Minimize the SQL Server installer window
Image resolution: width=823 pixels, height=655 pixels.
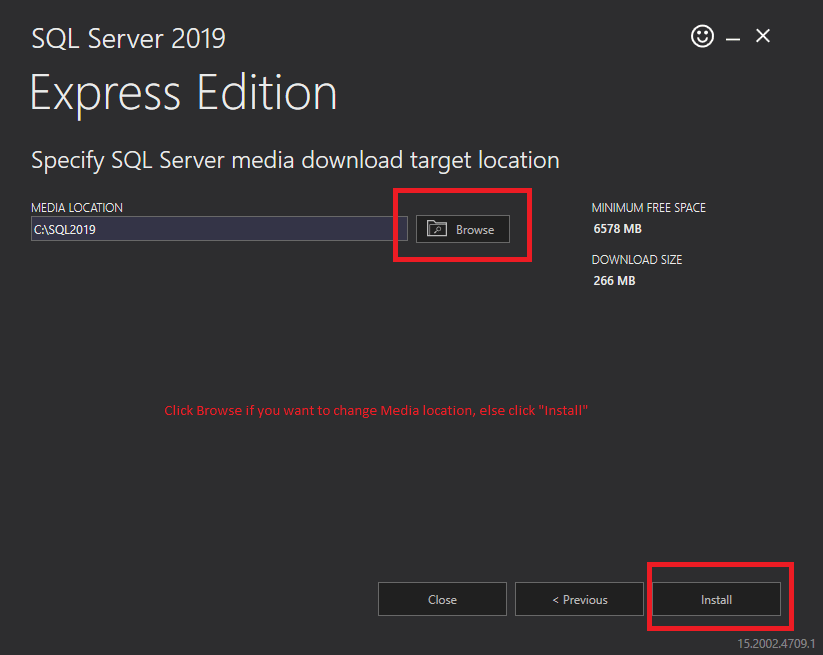733,39
